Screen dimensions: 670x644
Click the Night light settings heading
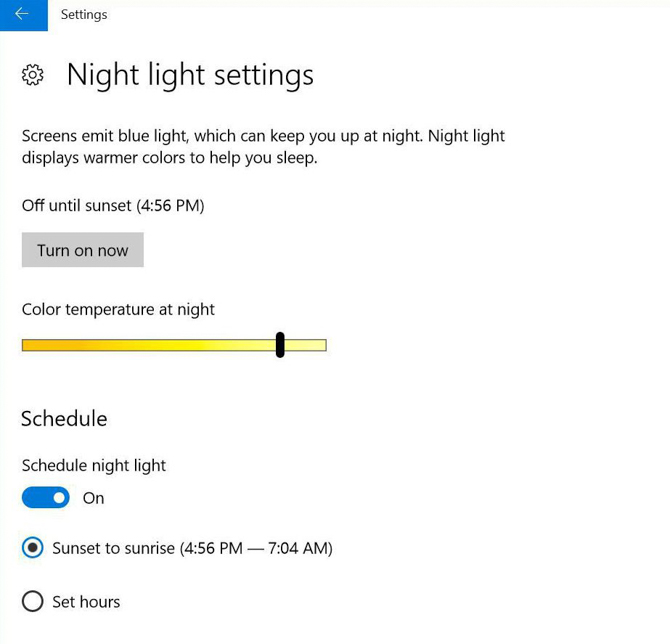190,75
